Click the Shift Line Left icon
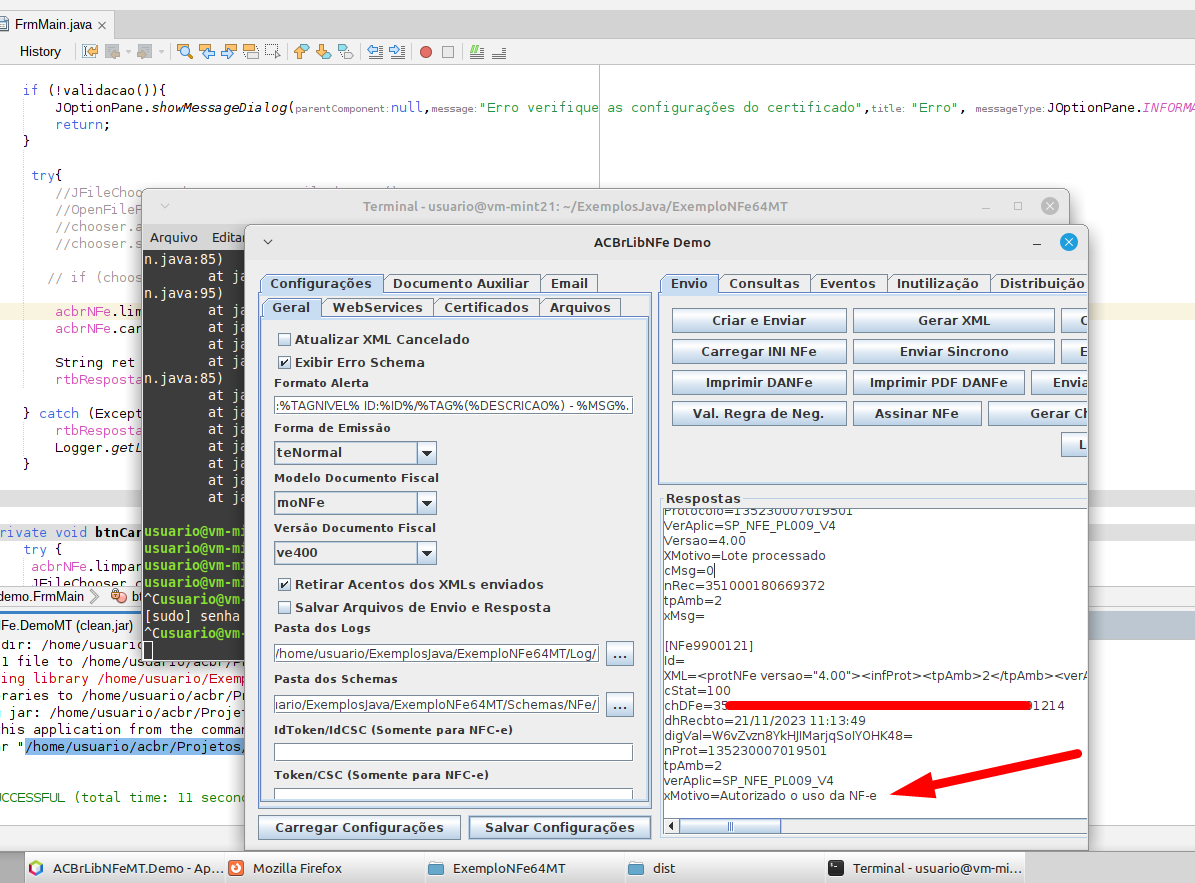Image resolution: width=1195 pixels, height=883 pixels. coord(375,52)
